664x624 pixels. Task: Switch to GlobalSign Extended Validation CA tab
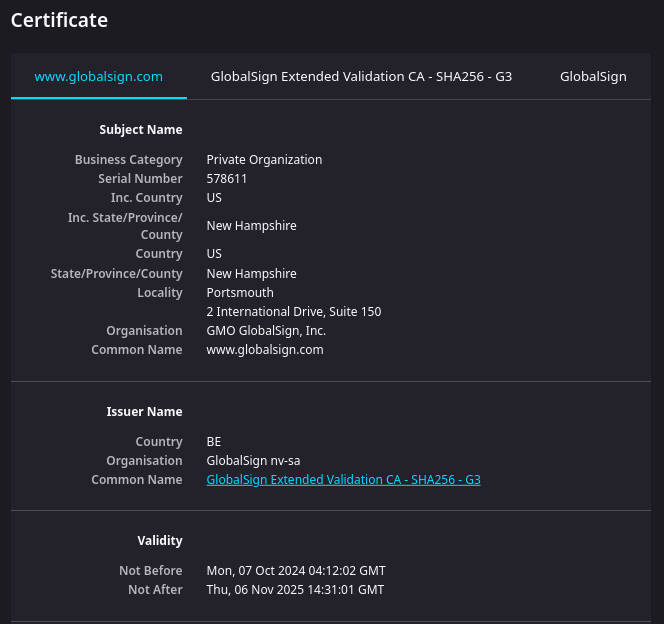click(361, 77)
